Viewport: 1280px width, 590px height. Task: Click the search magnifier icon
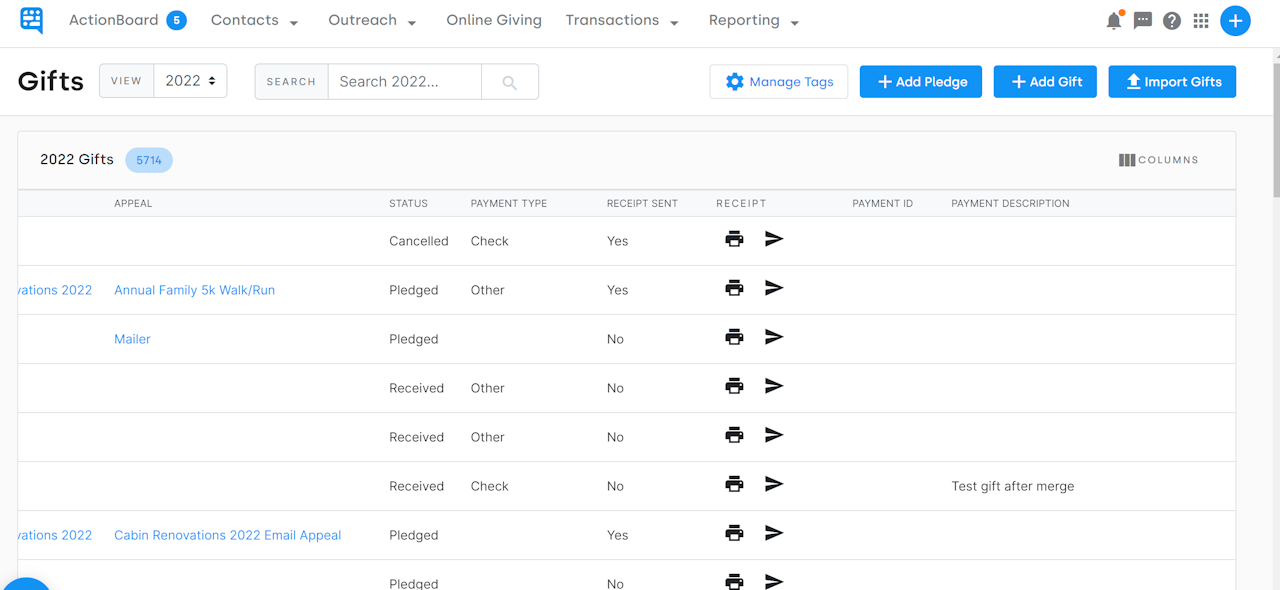point(510,81)
